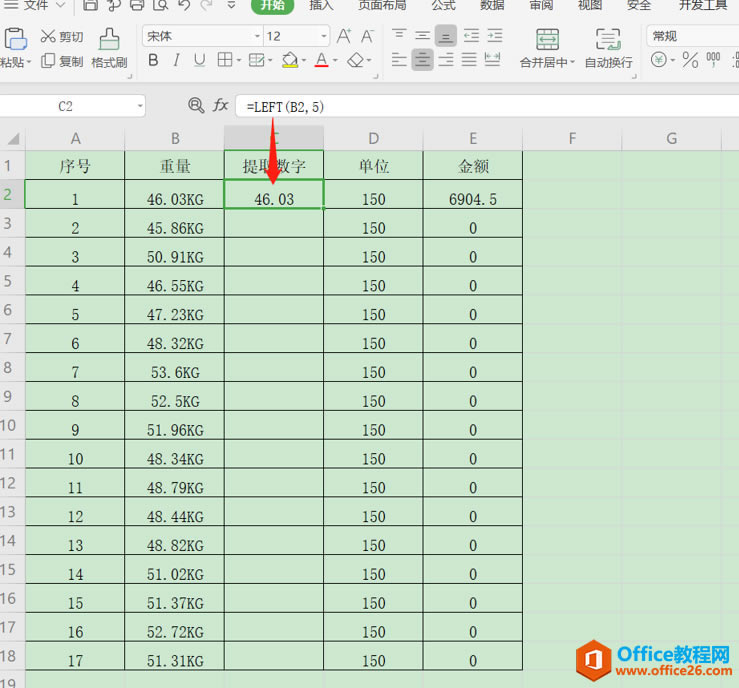Open number format 常规 combo box

(x=692, y=36)
